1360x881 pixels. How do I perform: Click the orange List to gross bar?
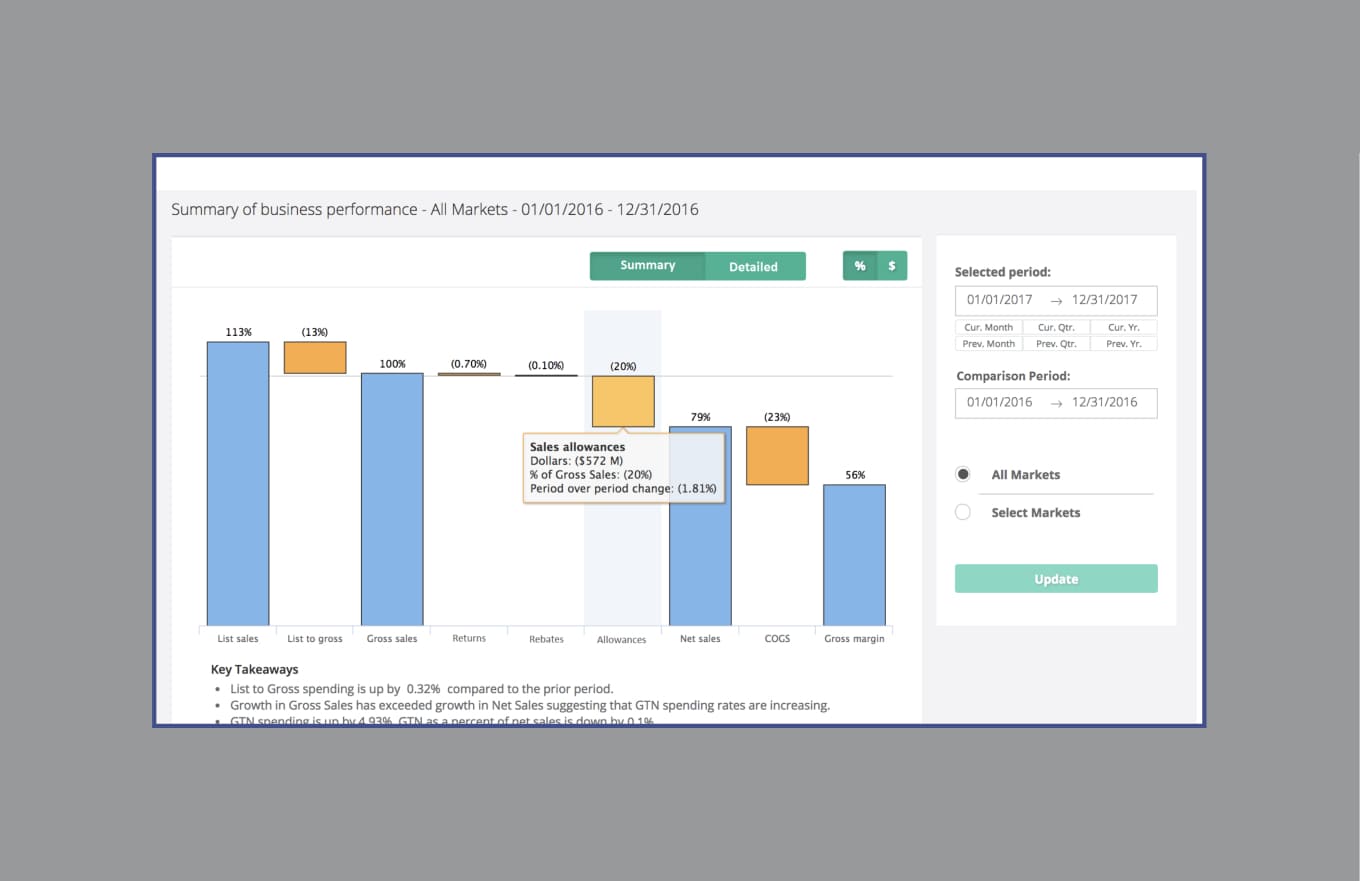point(315,358)
